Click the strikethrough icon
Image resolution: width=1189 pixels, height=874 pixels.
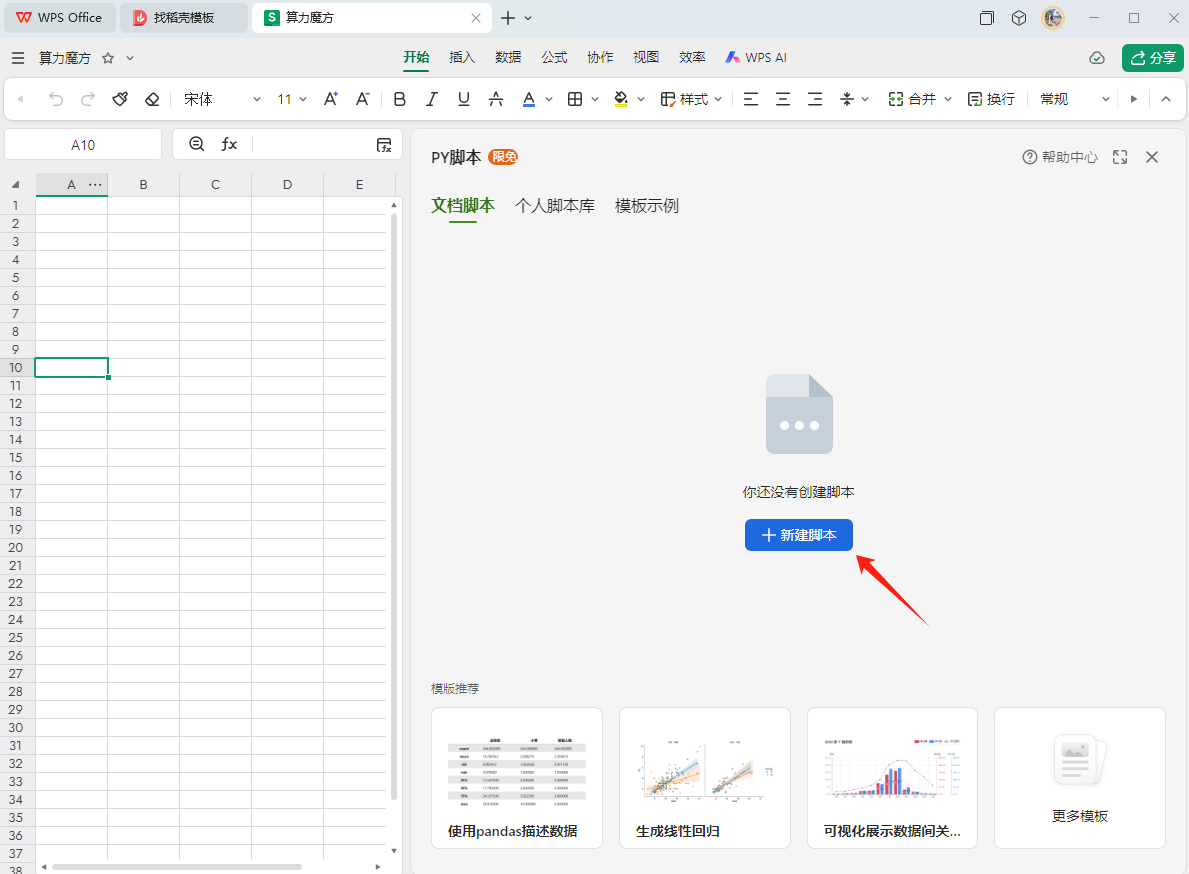click(496, 99)
